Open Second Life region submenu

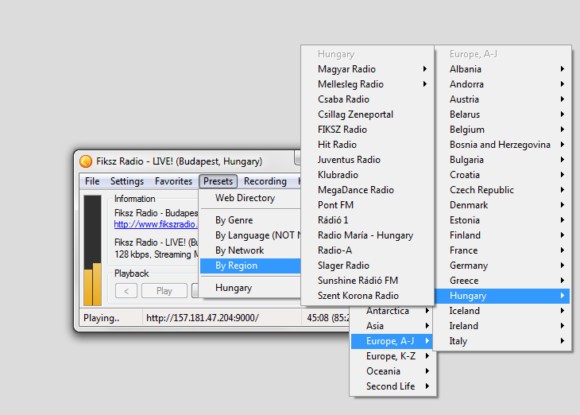click(x=394, y=387)
